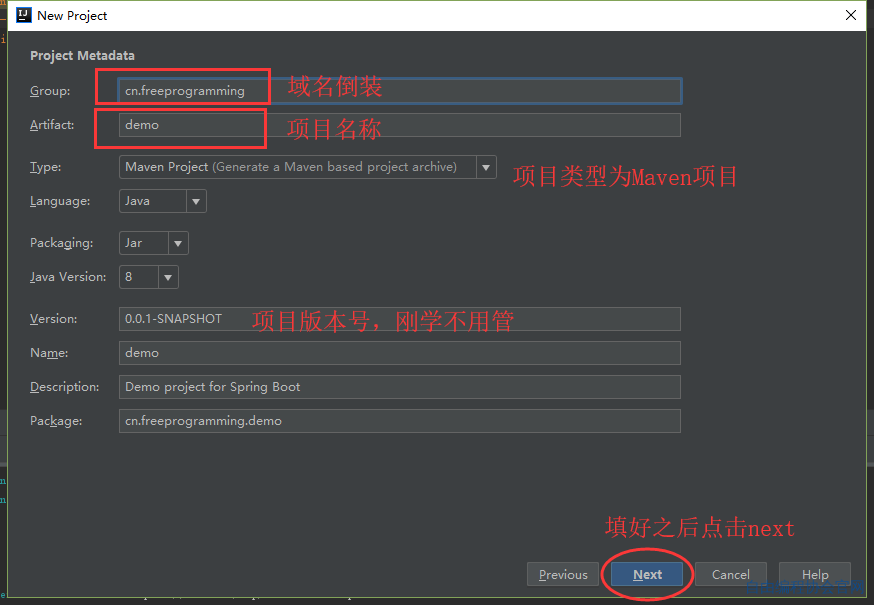
Task: Close the New Project dialog
Action: pyautogui.click(x=851, y=15)
